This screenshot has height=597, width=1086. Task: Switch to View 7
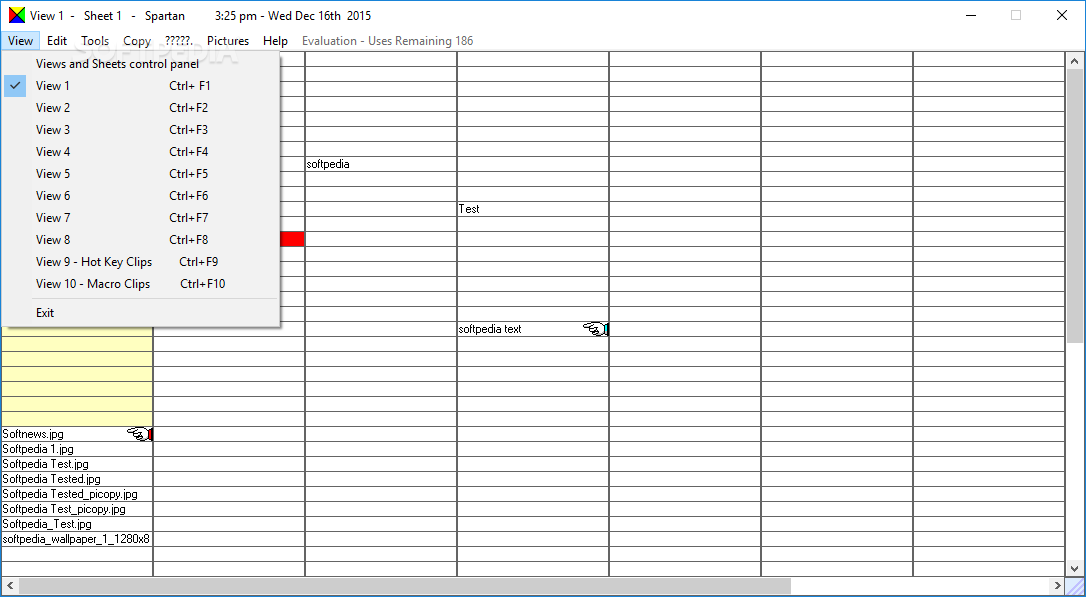[x=141, y=217]
